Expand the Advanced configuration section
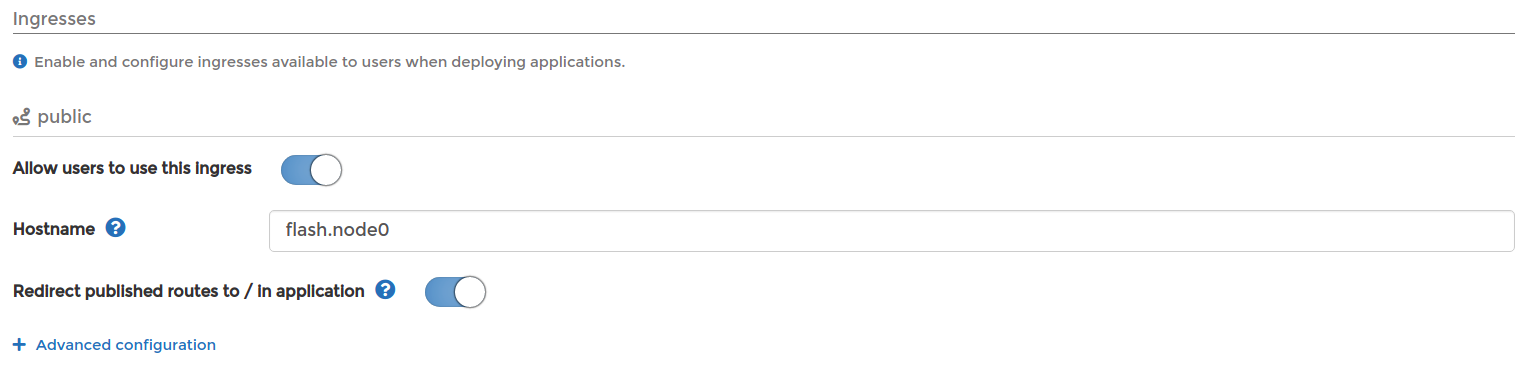 click(125, 345)
